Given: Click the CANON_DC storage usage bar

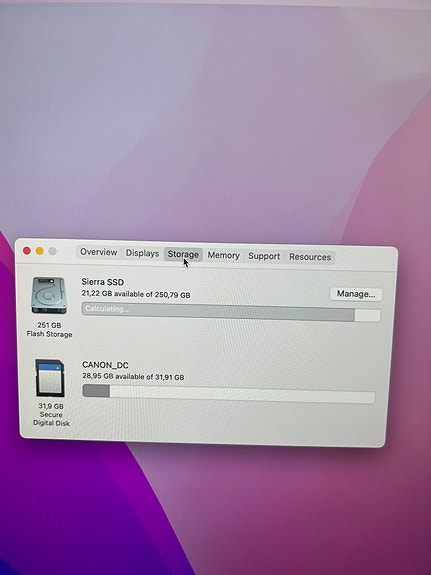Looking at the screenshot, I should (x=229, y=393).
